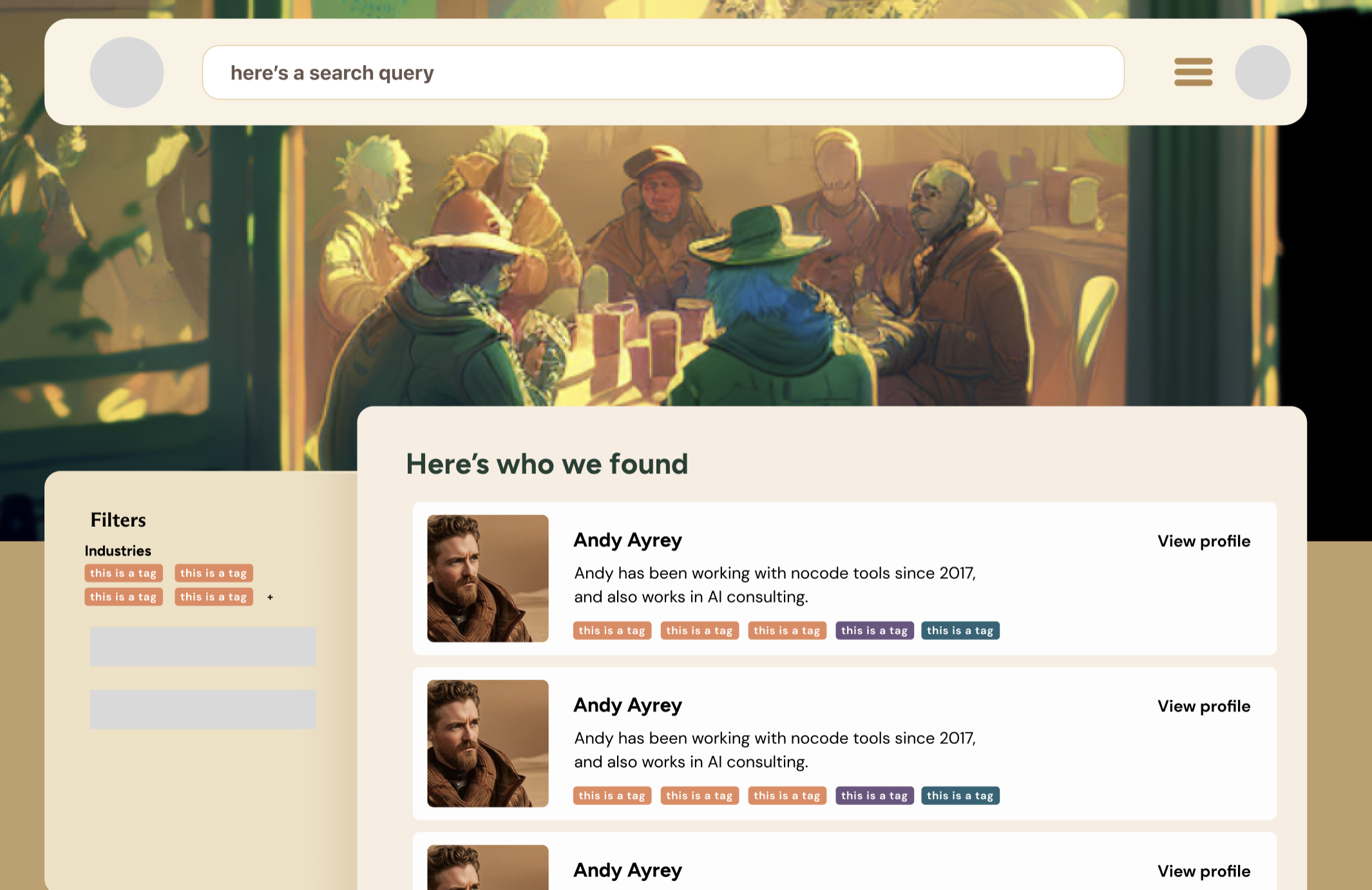Screen dimensions: 1372x890
Task: Click first gray placeholder filter box
Action: 203,646
